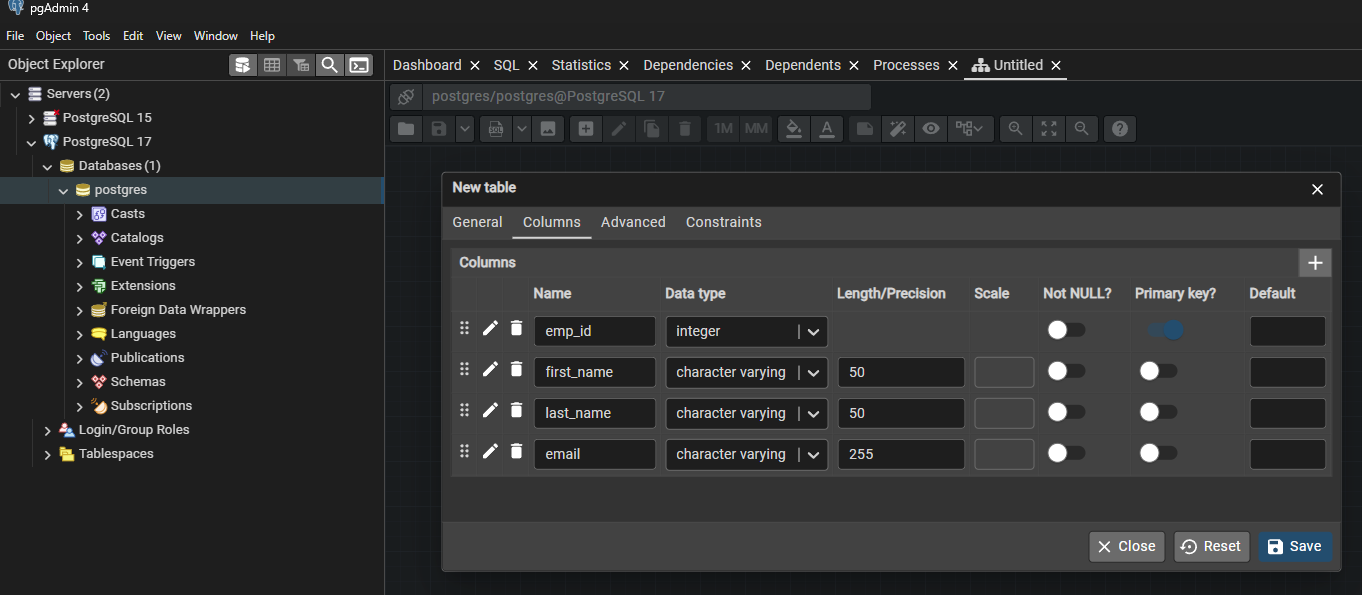Viewport: 1362px width, 595px height.
Task: Click the last_name Length/Precision field
Action: (900, 413)
